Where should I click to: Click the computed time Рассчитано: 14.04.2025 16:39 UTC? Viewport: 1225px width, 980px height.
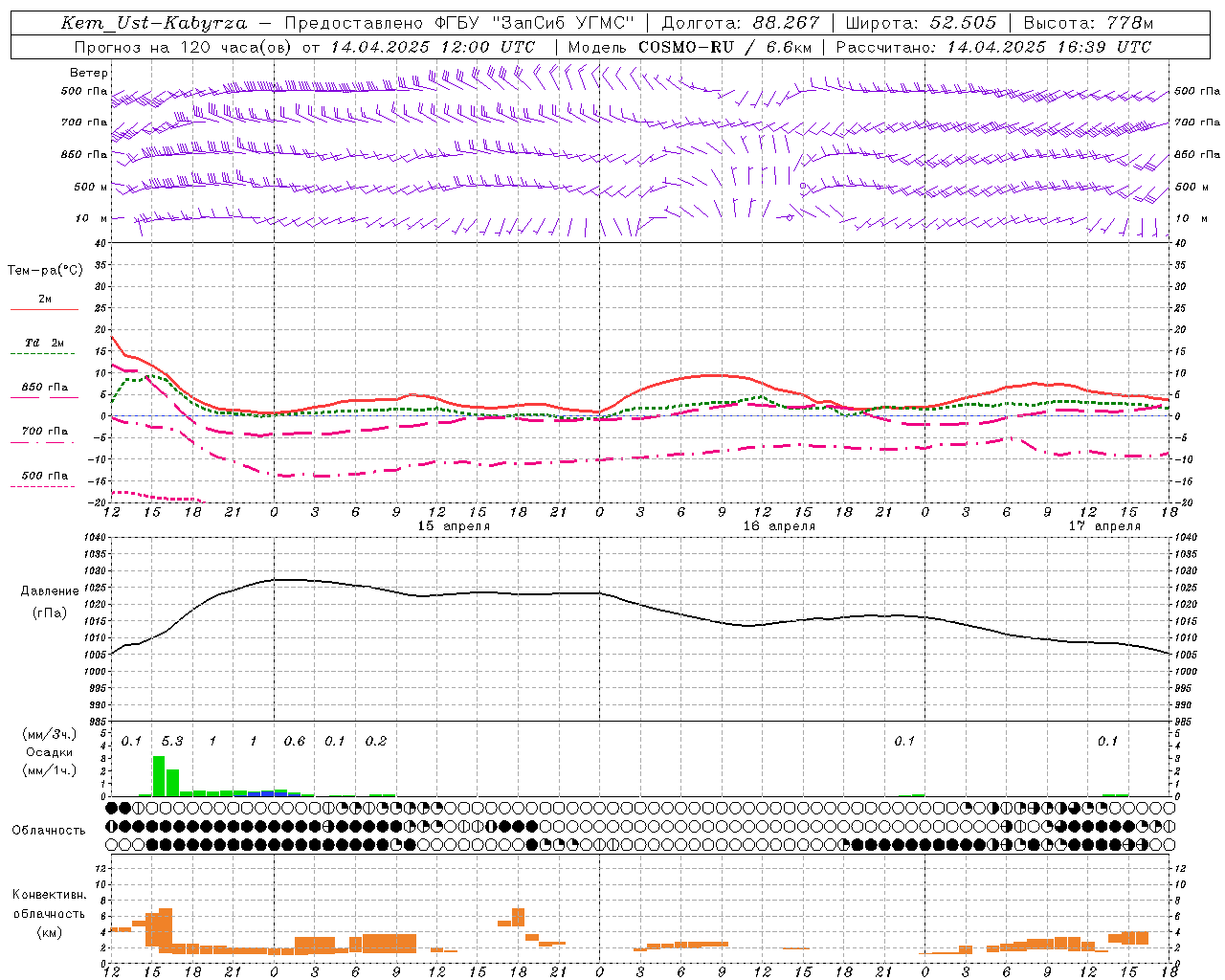993,47
